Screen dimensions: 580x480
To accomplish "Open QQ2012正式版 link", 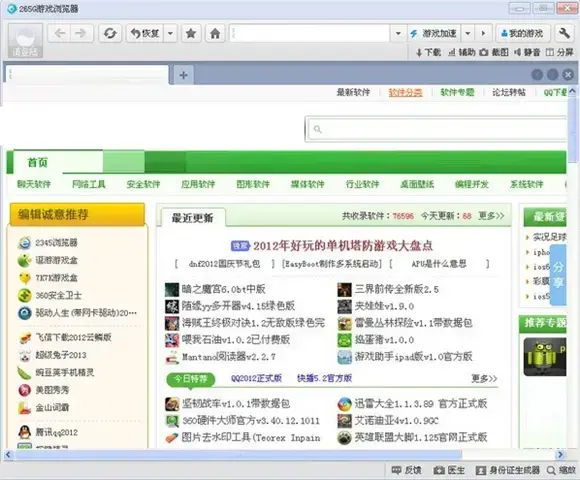I will tap(256, 378).
